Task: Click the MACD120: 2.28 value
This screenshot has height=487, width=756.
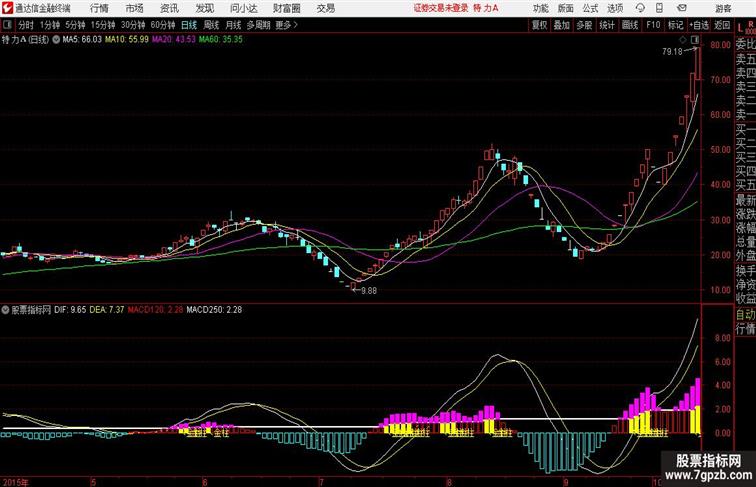Action: (x=155, y=310)
